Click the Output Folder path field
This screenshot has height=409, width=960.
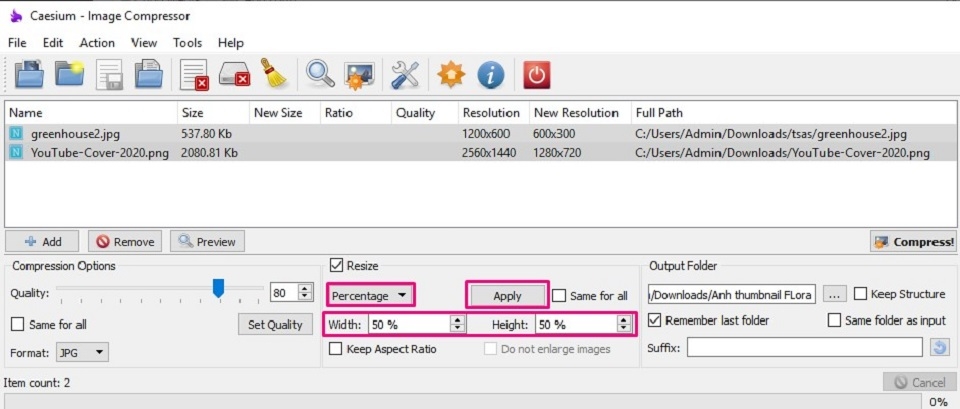[732, 295]
